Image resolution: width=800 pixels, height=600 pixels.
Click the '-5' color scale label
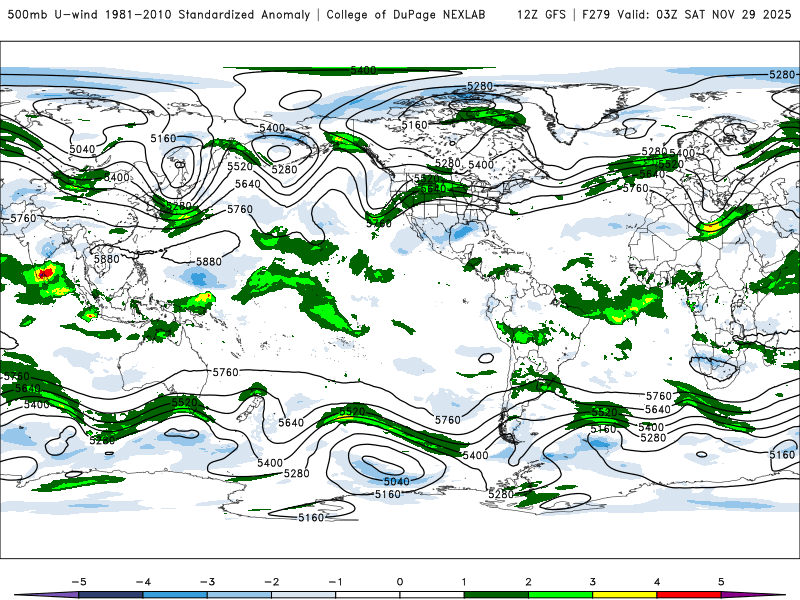point(79,582)
